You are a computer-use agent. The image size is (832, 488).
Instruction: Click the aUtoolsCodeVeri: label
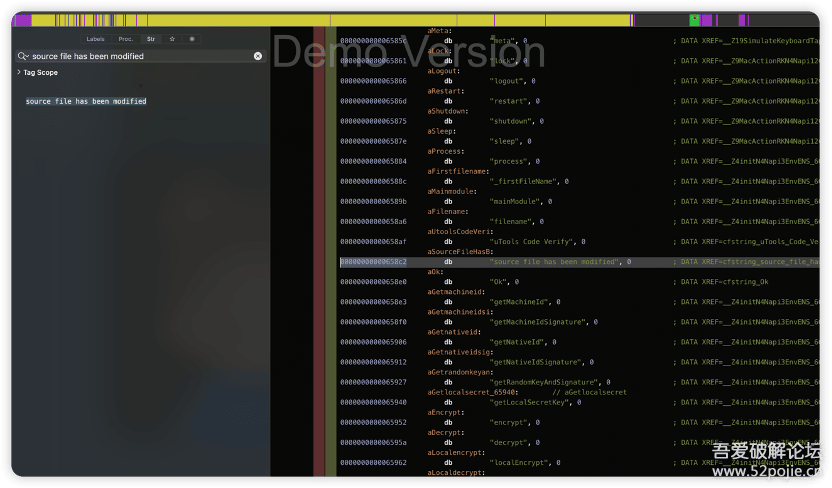[x=461, y=231]
